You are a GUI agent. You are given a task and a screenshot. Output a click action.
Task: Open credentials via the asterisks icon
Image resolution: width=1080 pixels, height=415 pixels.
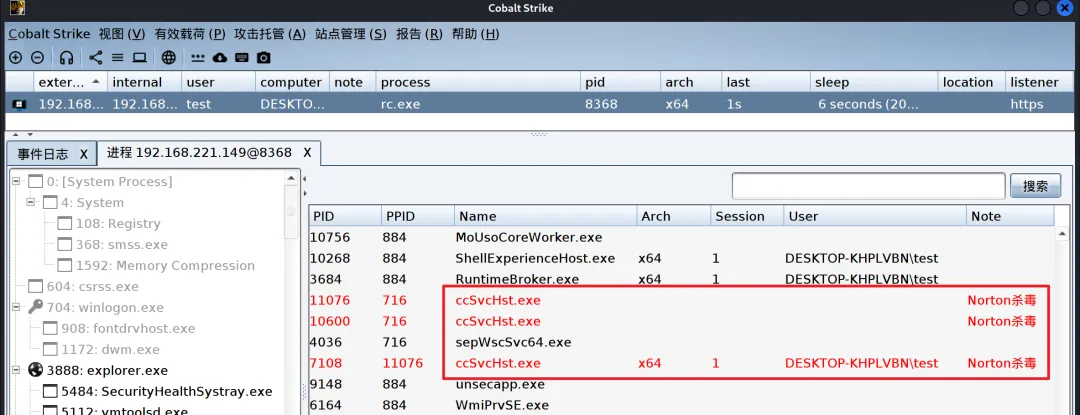pyautogui.click(x=198, y=58)
